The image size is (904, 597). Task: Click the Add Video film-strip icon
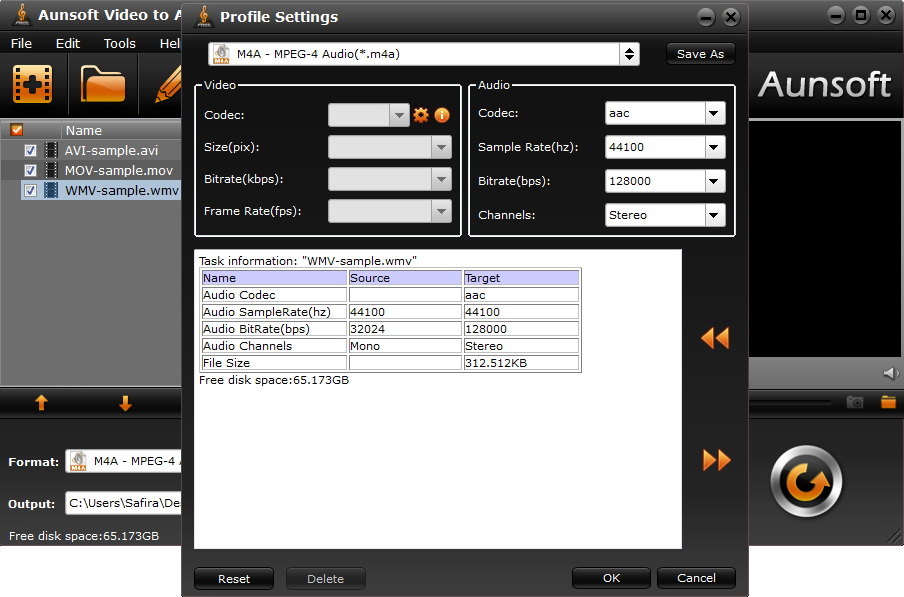pyautogui.click(x=33, y=84)
